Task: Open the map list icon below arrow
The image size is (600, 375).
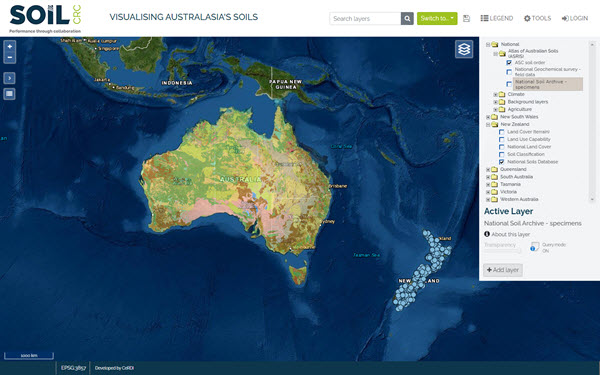Action: (x=10, y=93)
